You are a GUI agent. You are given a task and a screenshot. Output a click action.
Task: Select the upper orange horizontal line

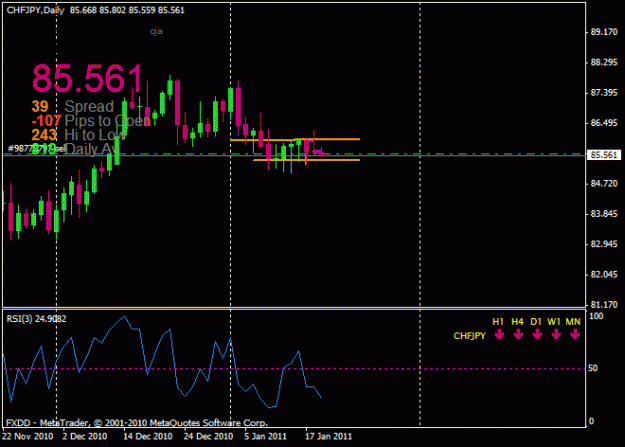(x=295, y=140)
